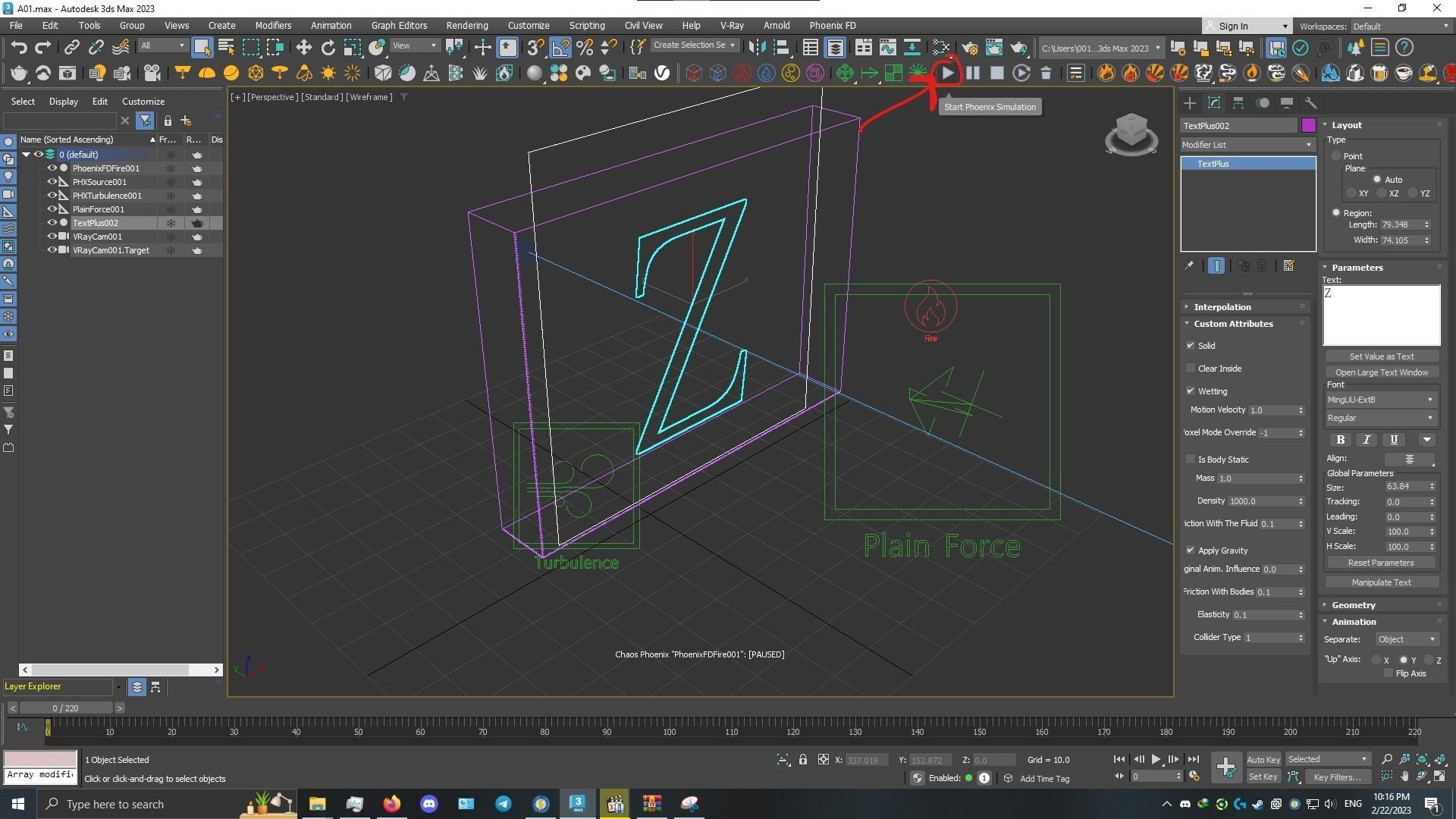
Task: Click the scene explorer lock icon
Action: pyautogui.click(x=168, y=121)
